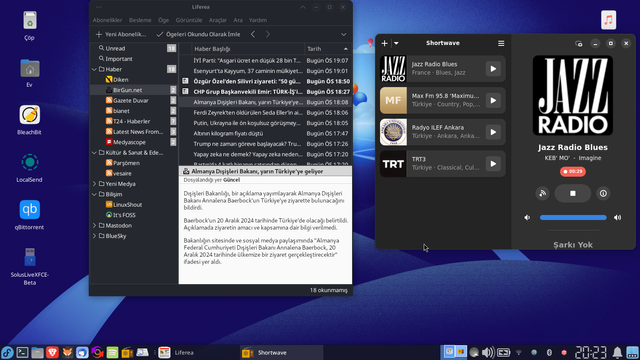The height and width of the screenshot is (360, 640).
Task: Open the Görüntüle menu
Action: click(x=189, y=20)
